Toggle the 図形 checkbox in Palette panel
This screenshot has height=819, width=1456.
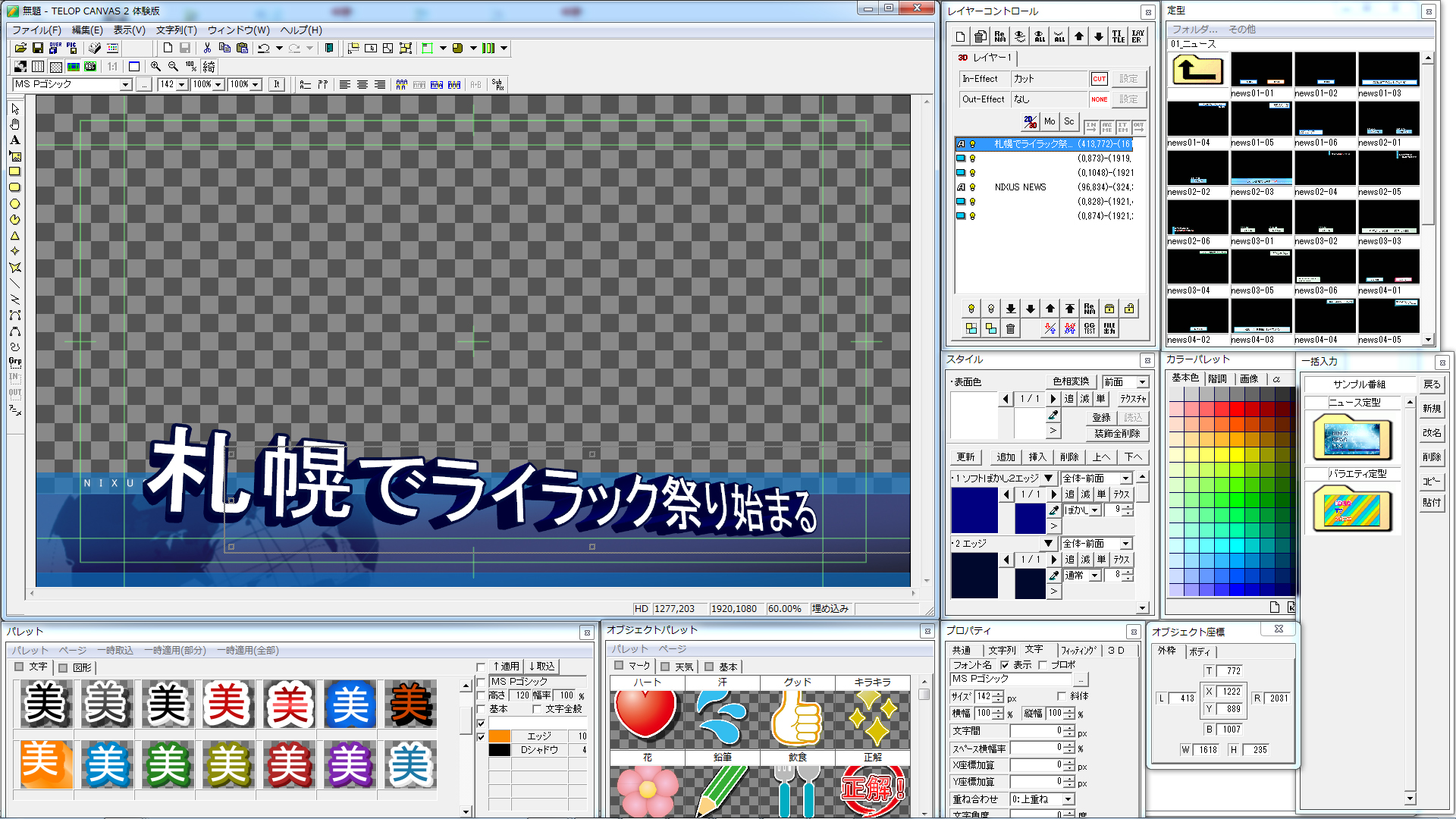tap(64, 667)
